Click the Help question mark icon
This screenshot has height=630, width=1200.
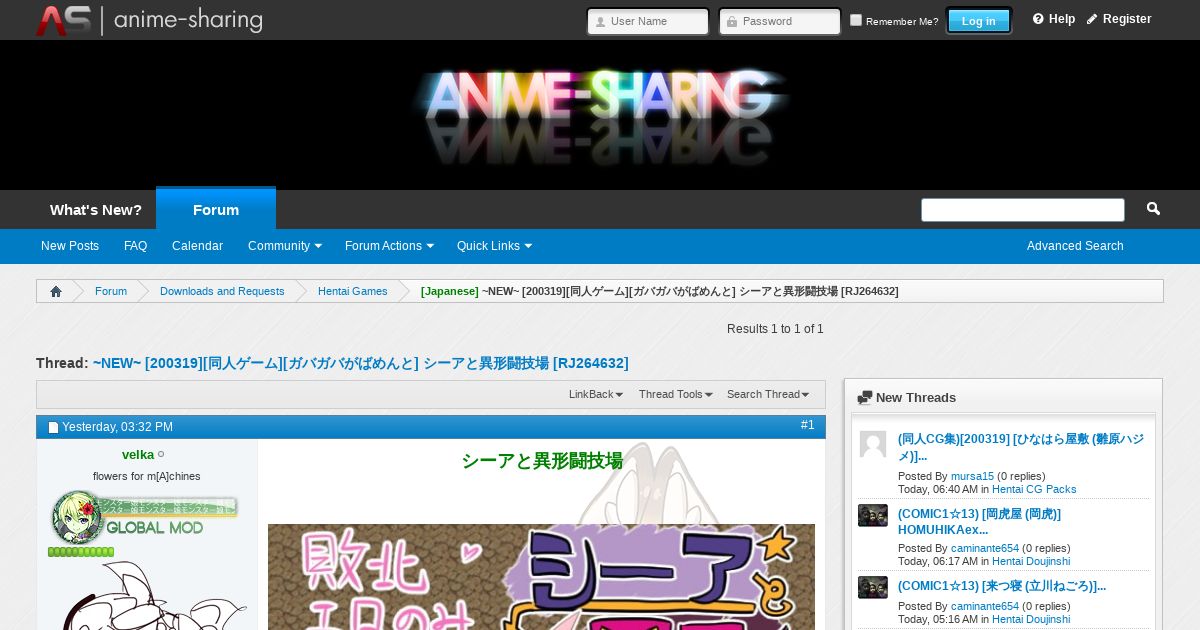pos(1038,19)
